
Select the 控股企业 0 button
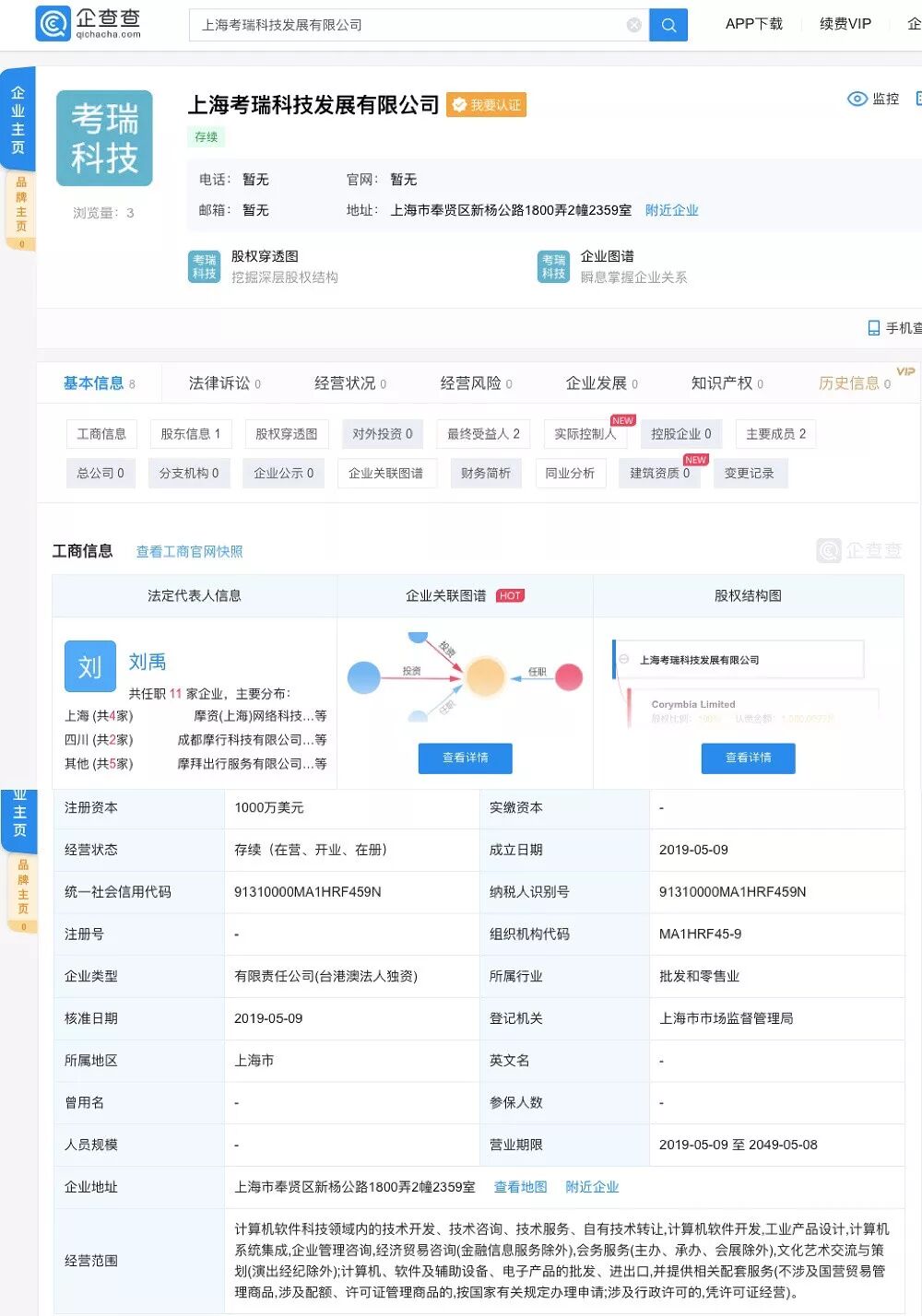(680, 434)
